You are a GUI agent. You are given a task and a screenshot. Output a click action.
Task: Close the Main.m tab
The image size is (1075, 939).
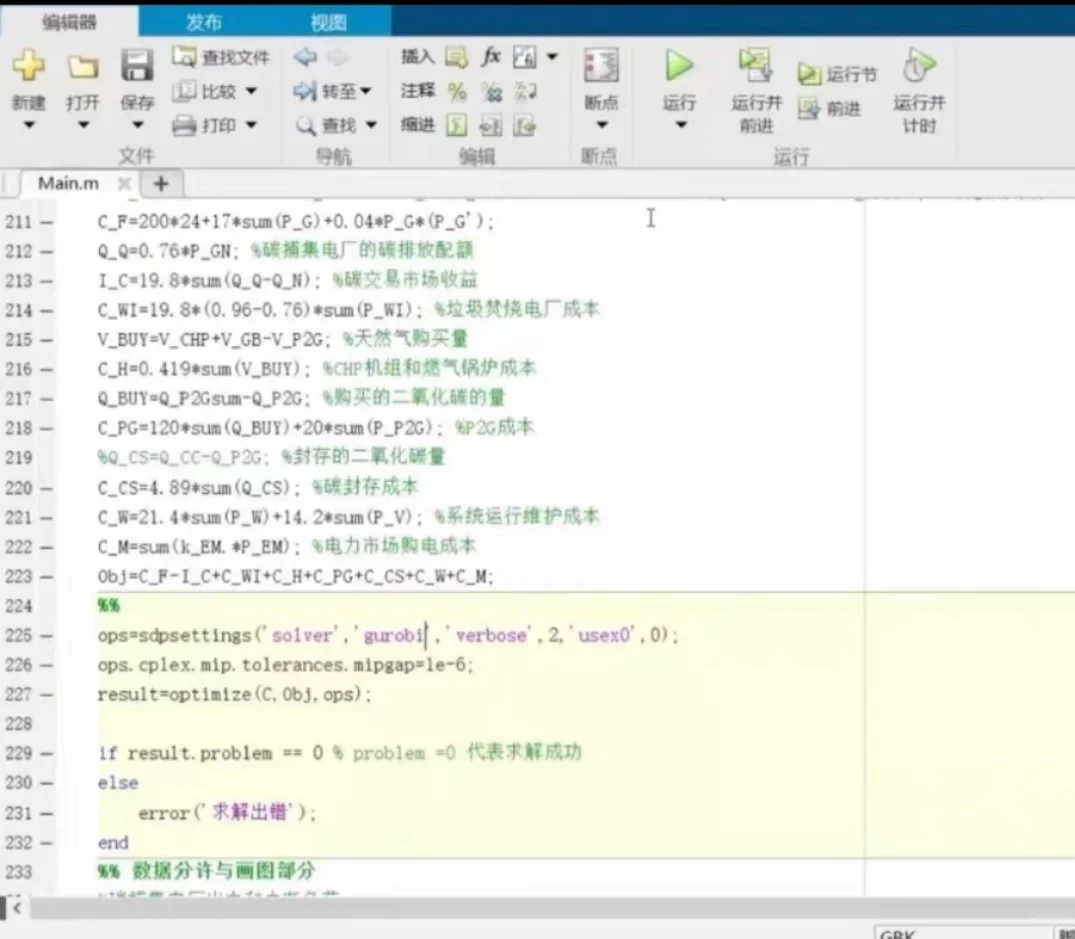coord(124,184)
